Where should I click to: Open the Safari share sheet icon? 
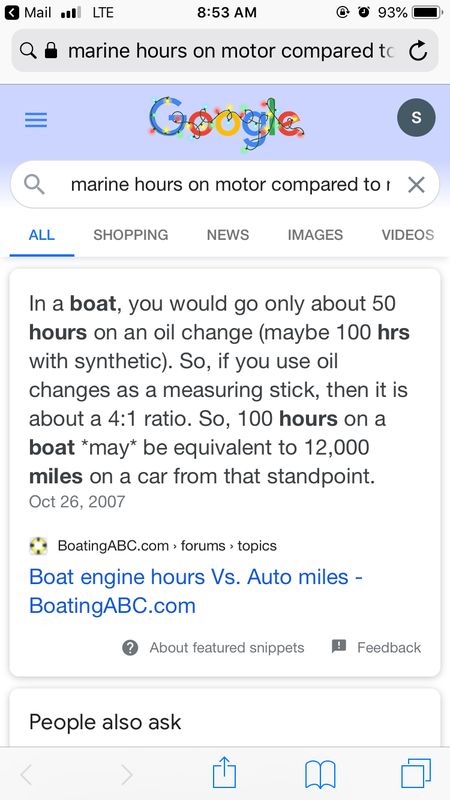[x=224, y=773]
